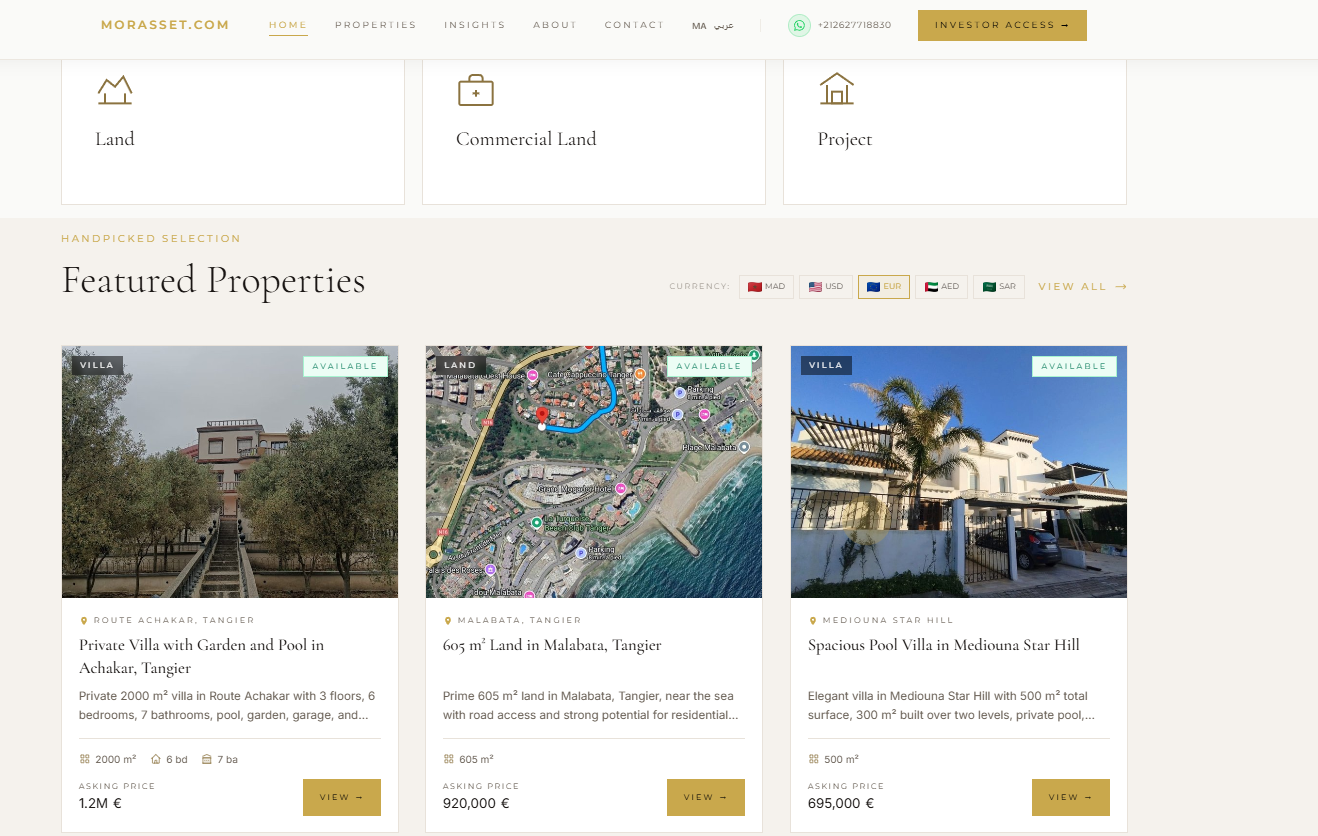Click the AVAILABLE badge on the Mediouna villa

1074,366
